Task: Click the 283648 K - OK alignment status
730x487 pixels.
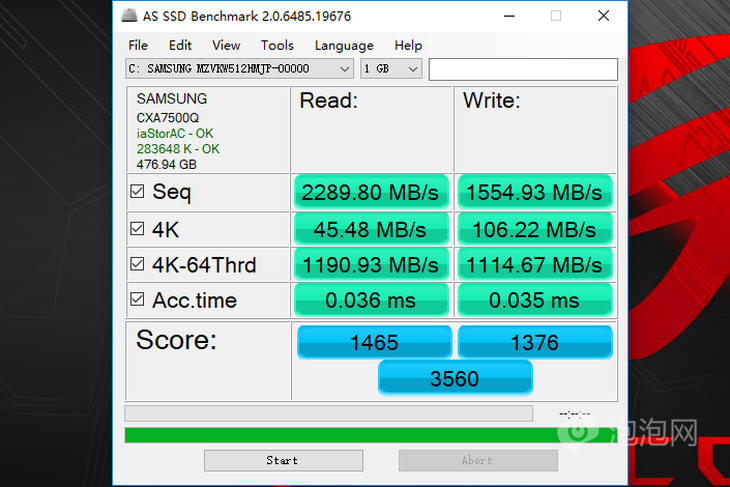Action: point(178,149)
